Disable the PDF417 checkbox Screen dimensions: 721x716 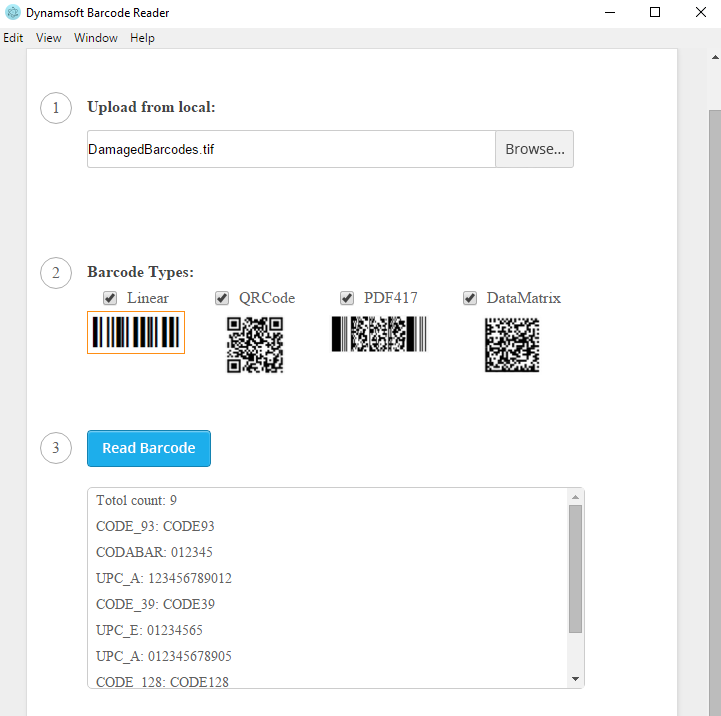point(347,298)
